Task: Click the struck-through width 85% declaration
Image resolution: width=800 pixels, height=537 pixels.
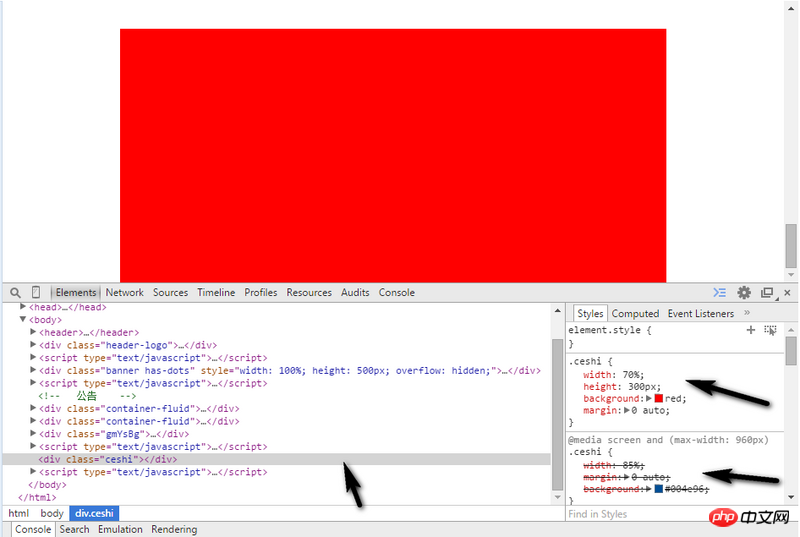Action: click(614, 465)
